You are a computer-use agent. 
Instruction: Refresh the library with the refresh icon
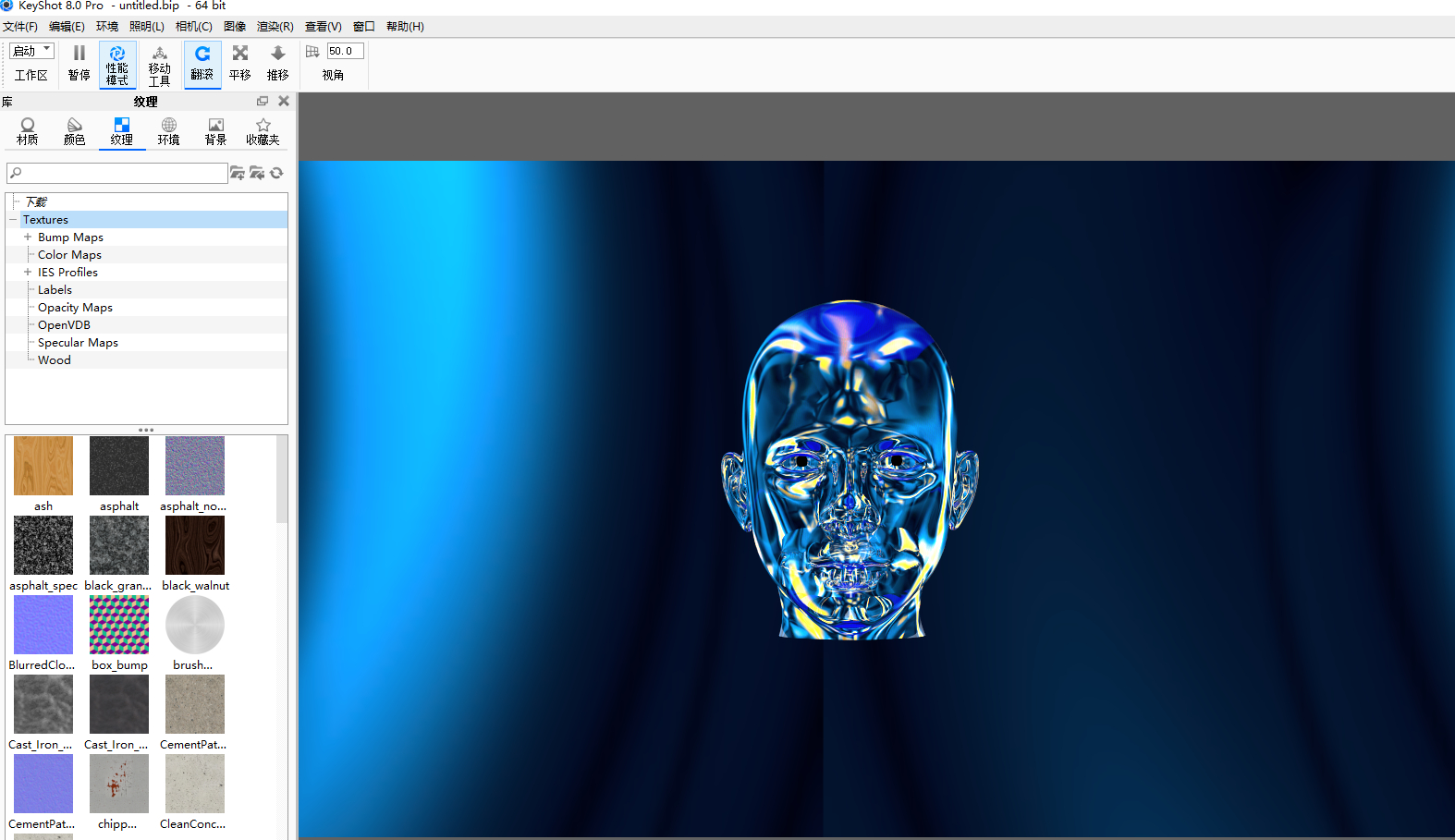pyautogui.click(x=276, y=173)
